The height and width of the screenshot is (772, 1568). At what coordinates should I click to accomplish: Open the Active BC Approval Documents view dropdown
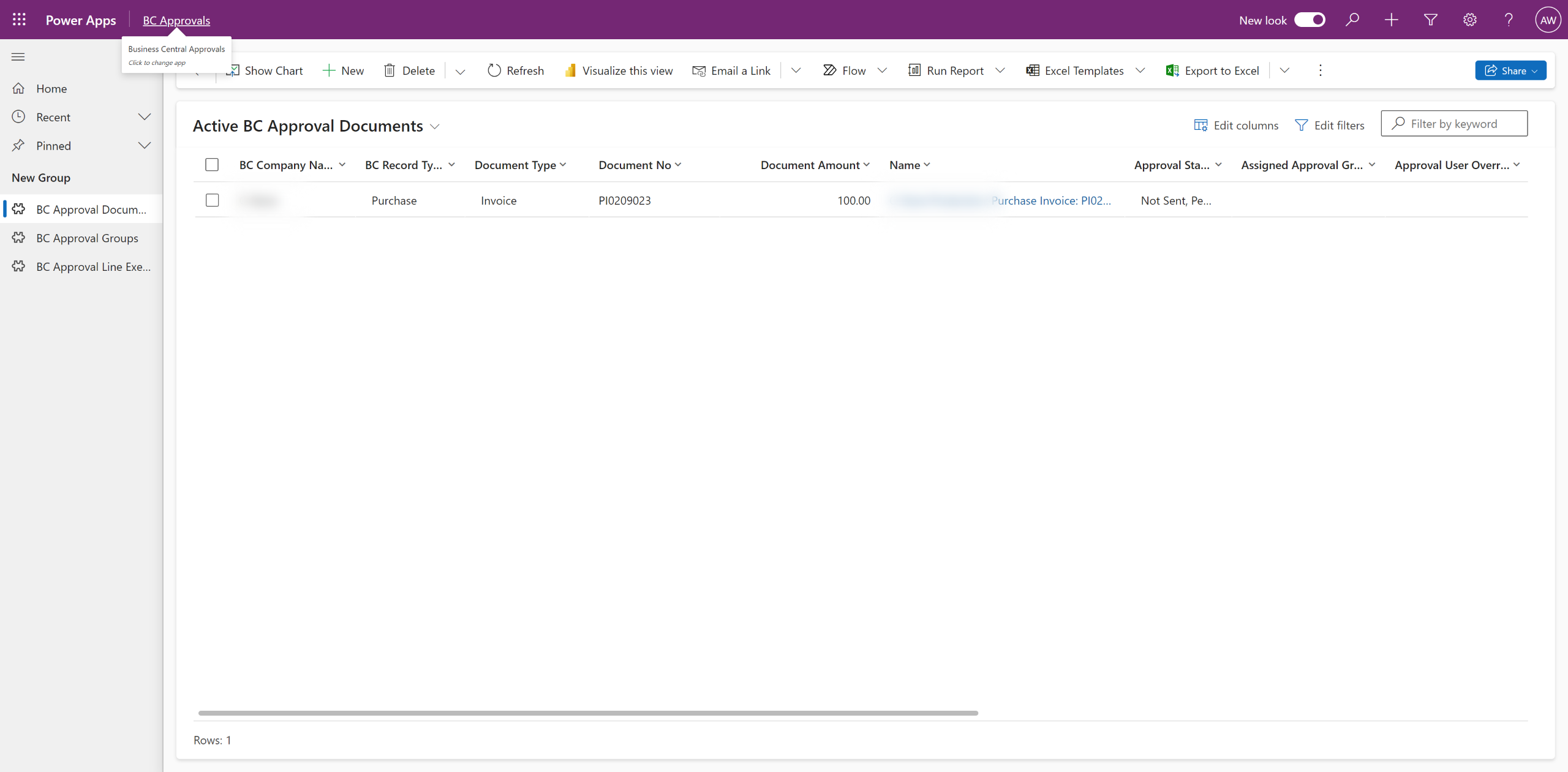tap(435, 126)
